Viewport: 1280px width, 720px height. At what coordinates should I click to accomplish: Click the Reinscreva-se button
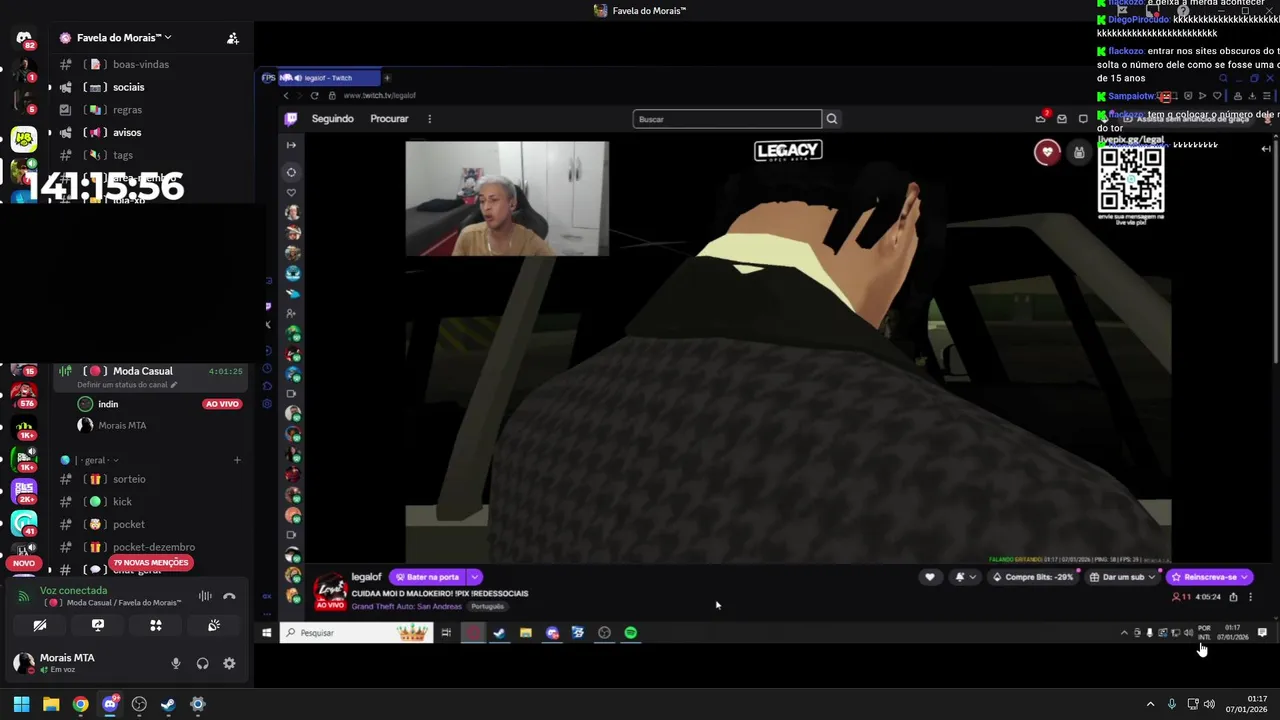pos(1209,577)
